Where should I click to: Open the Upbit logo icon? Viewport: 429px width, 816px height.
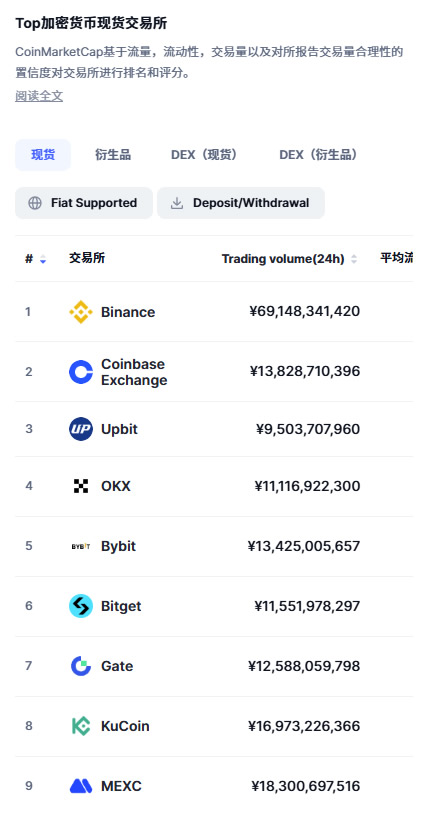81,429
